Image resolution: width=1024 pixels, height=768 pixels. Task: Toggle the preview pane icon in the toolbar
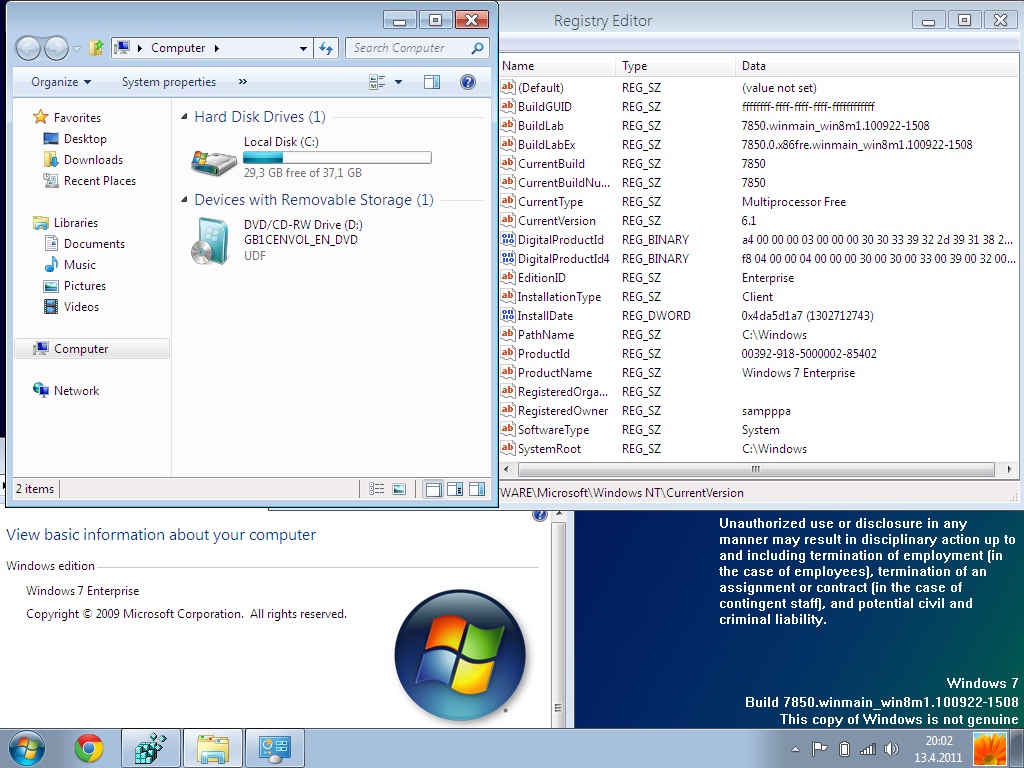pos(432,82)
